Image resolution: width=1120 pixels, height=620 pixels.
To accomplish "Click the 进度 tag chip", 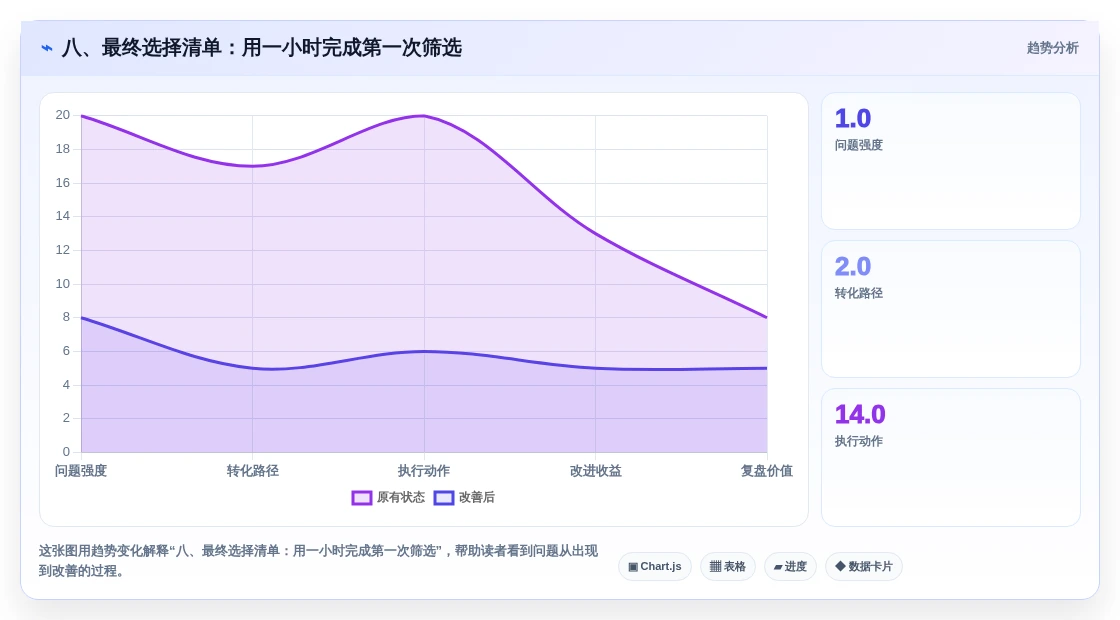I will click(790, 566).
